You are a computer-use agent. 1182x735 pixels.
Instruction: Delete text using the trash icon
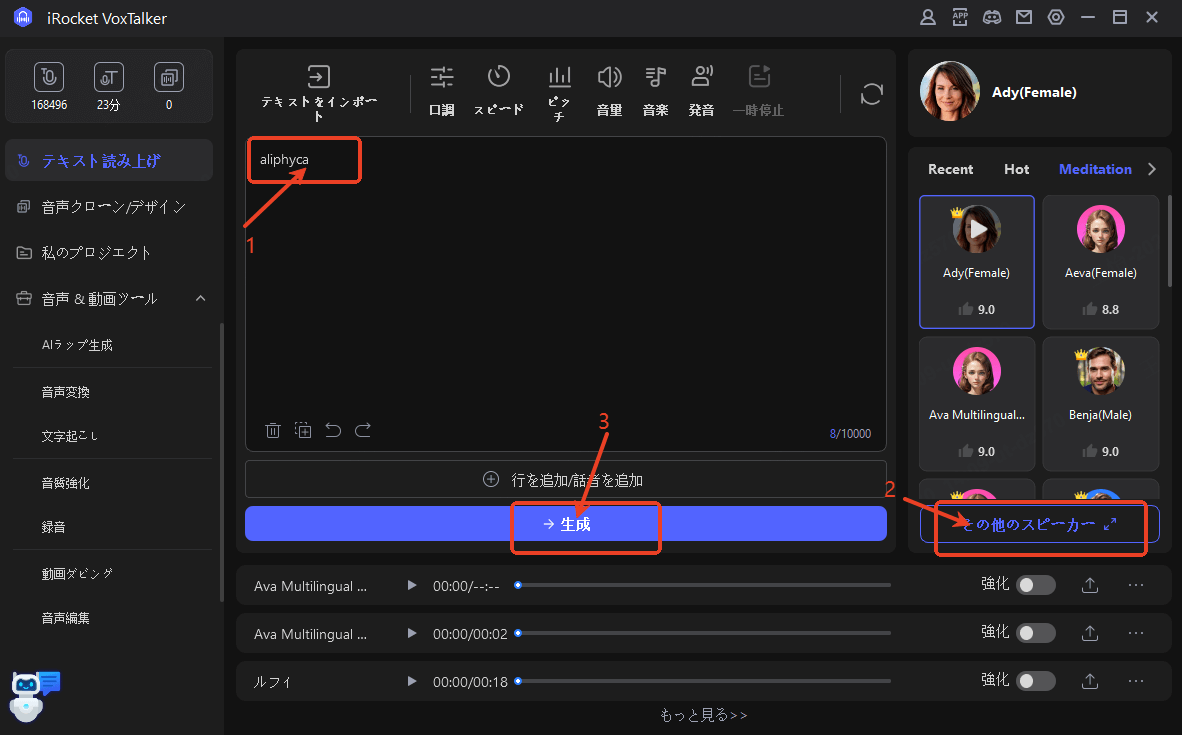[273, 430]
